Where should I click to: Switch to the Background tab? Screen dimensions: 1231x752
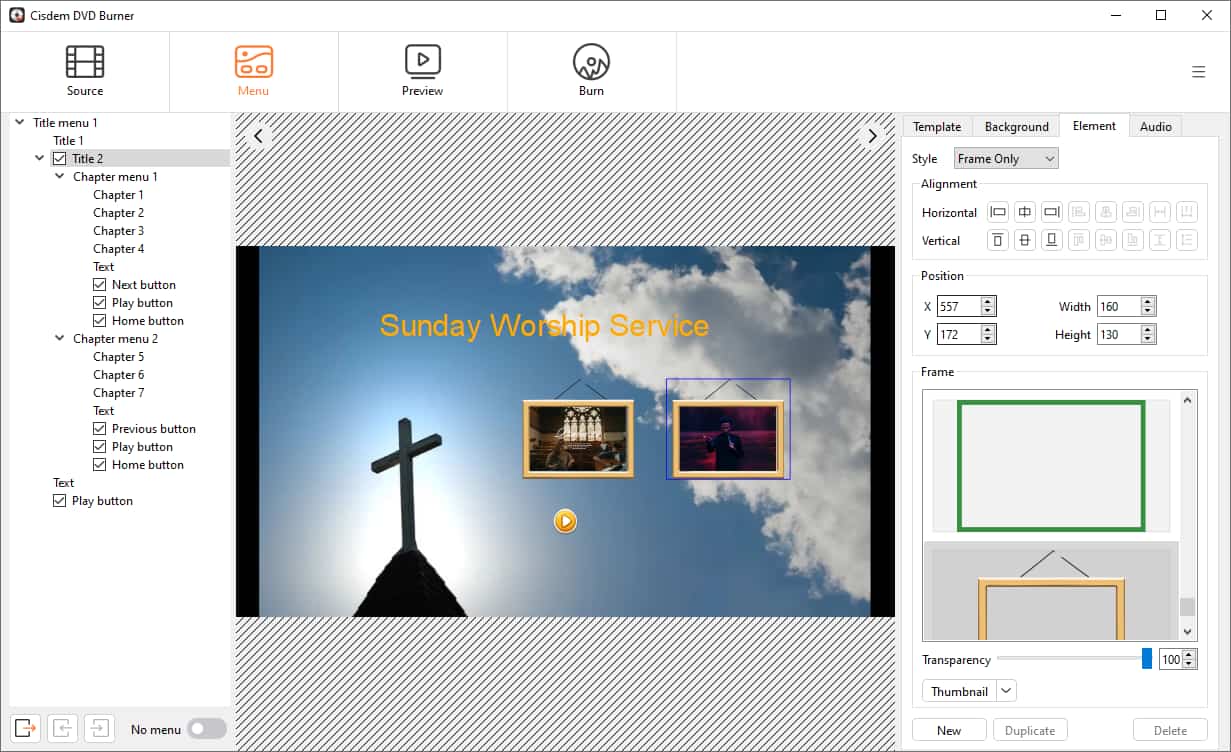pos(1015,126)
